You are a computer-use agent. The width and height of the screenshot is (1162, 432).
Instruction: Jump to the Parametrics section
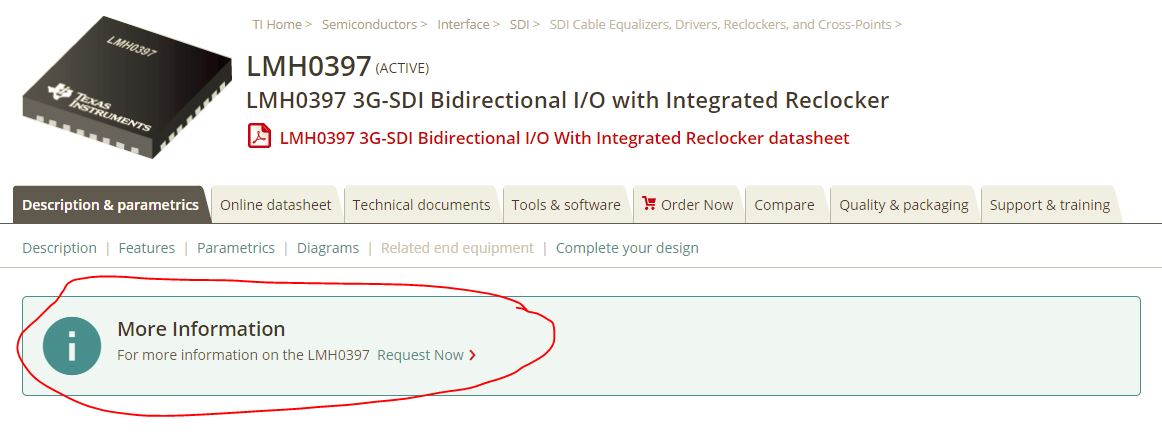click(x=235, y=248)
